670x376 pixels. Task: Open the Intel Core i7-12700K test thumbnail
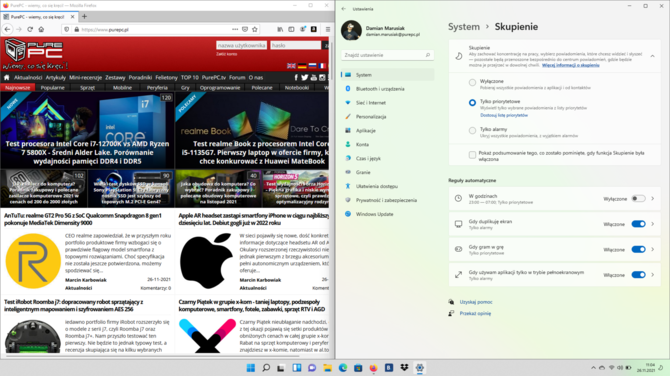87,130
